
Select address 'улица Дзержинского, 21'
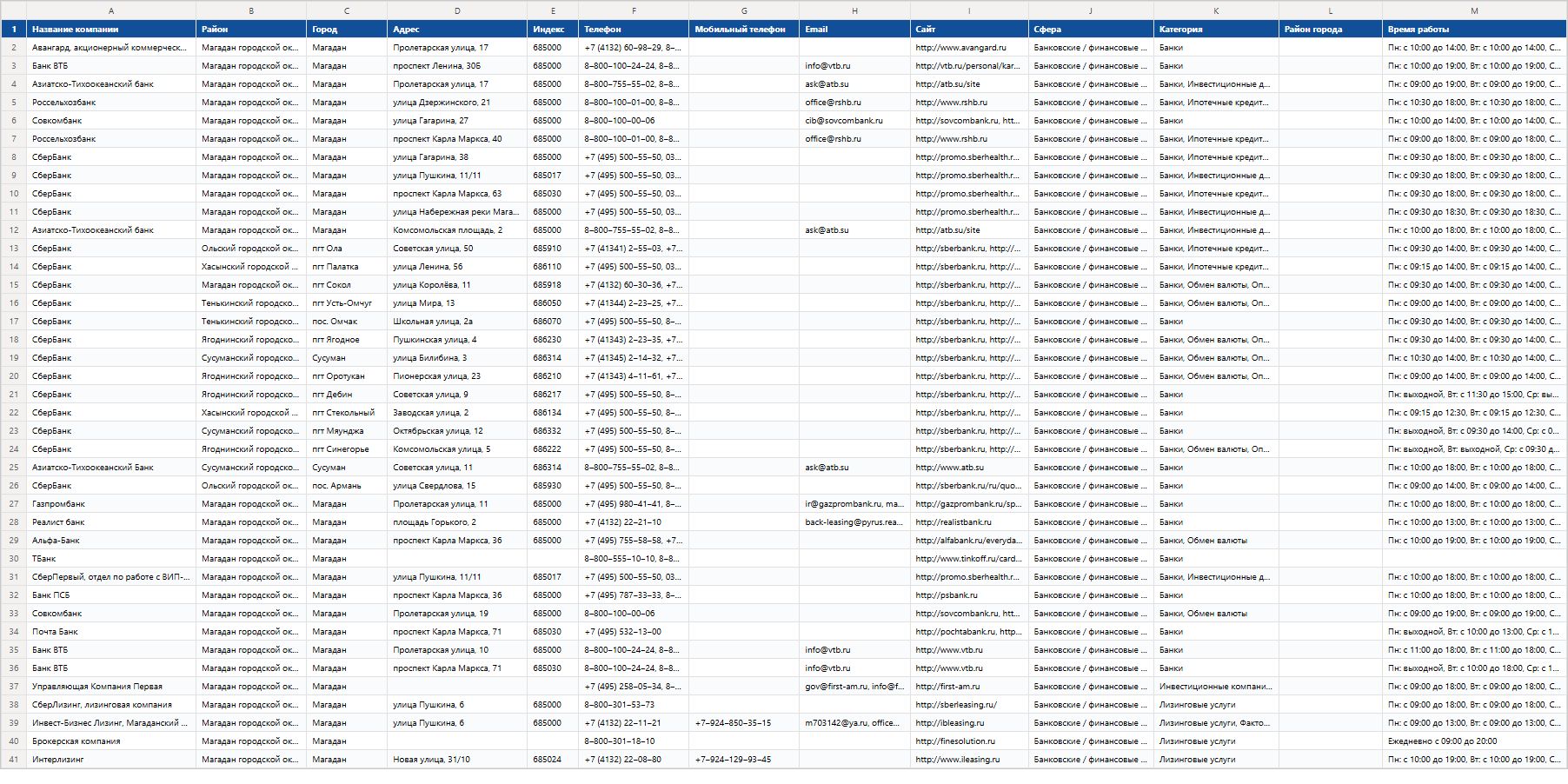[x=457, y=102]
